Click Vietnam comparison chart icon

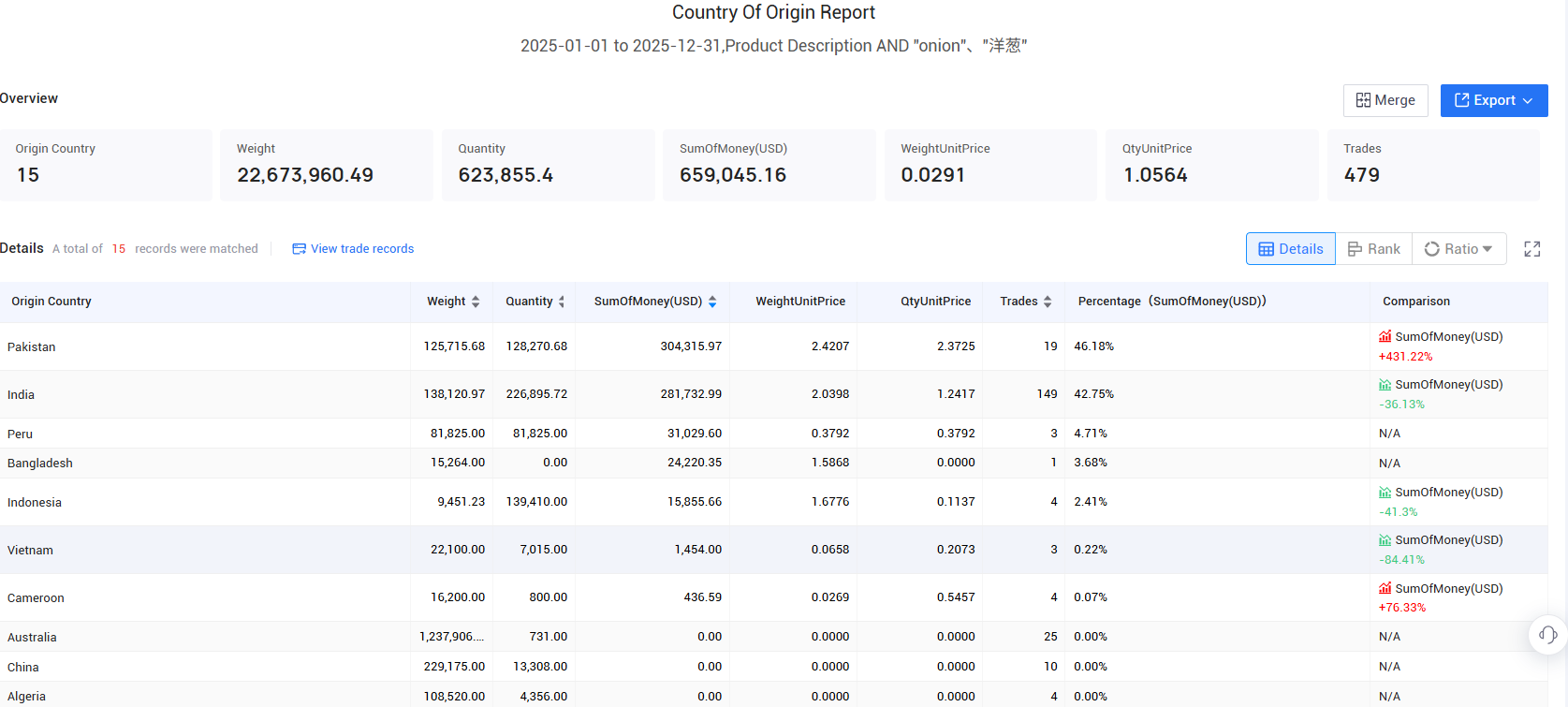[1385, 539]
